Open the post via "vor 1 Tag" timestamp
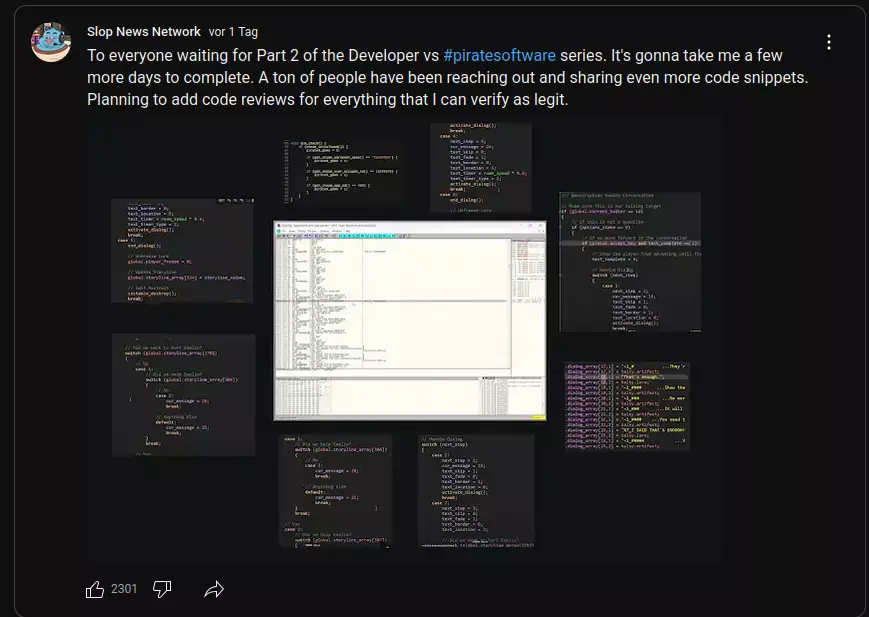This screenshot has height=617, width=869. (x=233, y=32)
